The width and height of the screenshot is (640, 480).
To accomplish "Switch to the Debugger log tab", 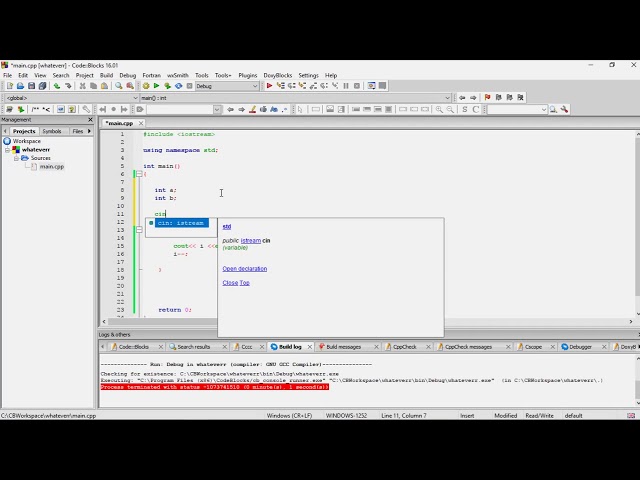I will pyautogui.click(x=580, y=347).
